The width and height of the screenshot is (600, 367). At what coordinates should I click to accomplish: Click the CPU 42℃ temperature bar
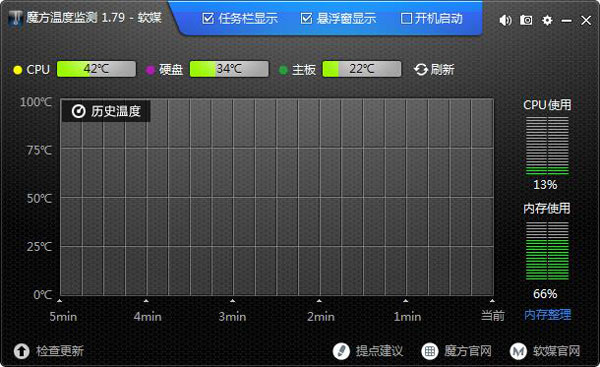click(96, 69)
